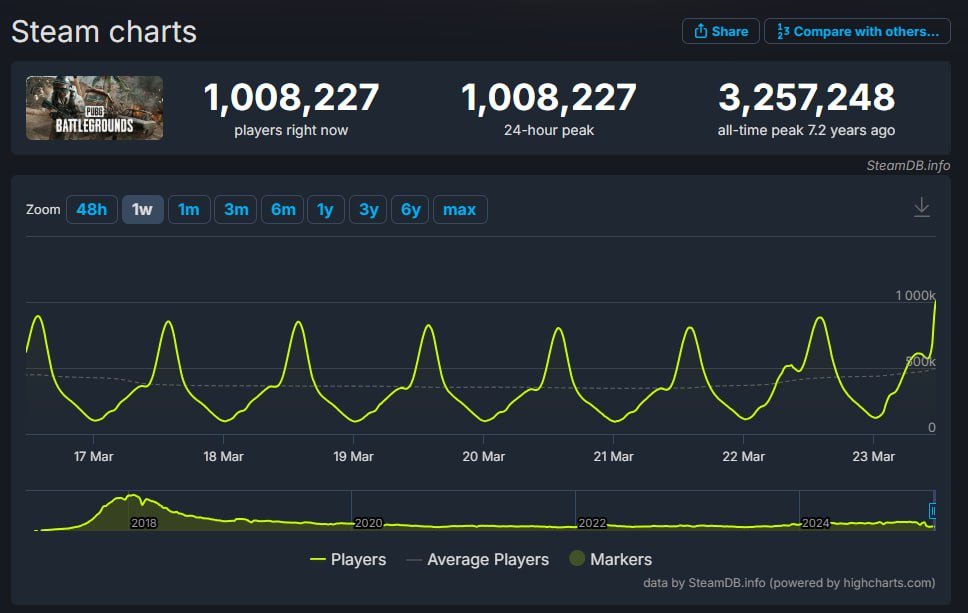Click the all-time peak 7.2 years ago text

pyautogui.click(x=806, y=130)
